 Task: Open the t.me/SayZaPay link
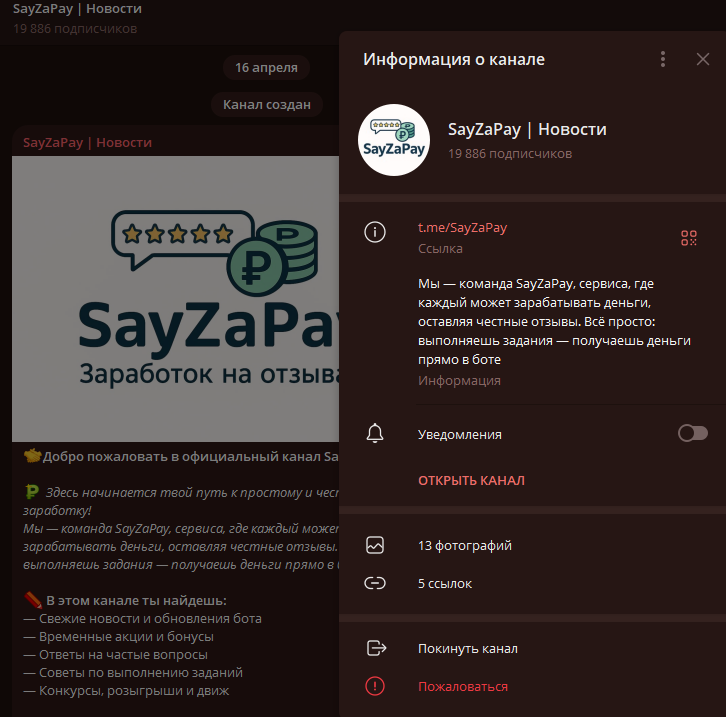coord(462,228)
